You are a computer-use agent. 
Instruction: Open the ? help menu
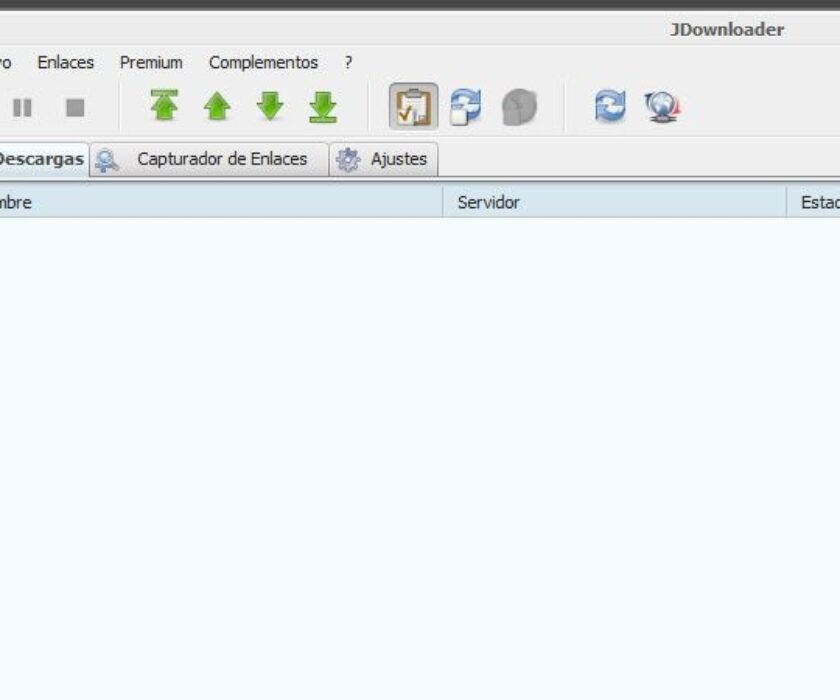(x=349, y=63)
